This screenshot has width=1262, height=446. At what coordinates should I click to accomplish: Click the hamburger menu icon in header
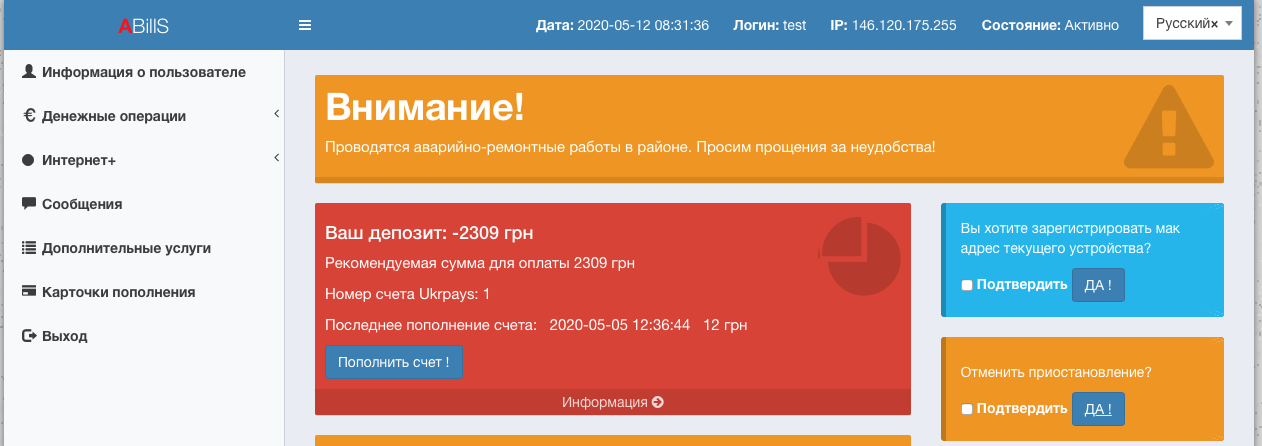(x=305, y=26)
